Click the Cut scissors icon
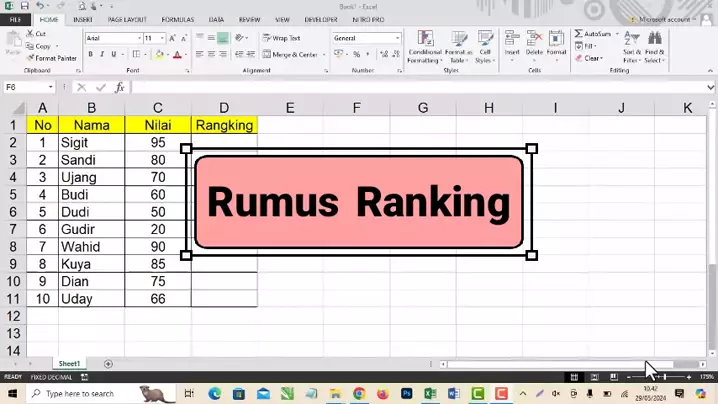Viewport: 718px width, 404px height. (30, 34)
